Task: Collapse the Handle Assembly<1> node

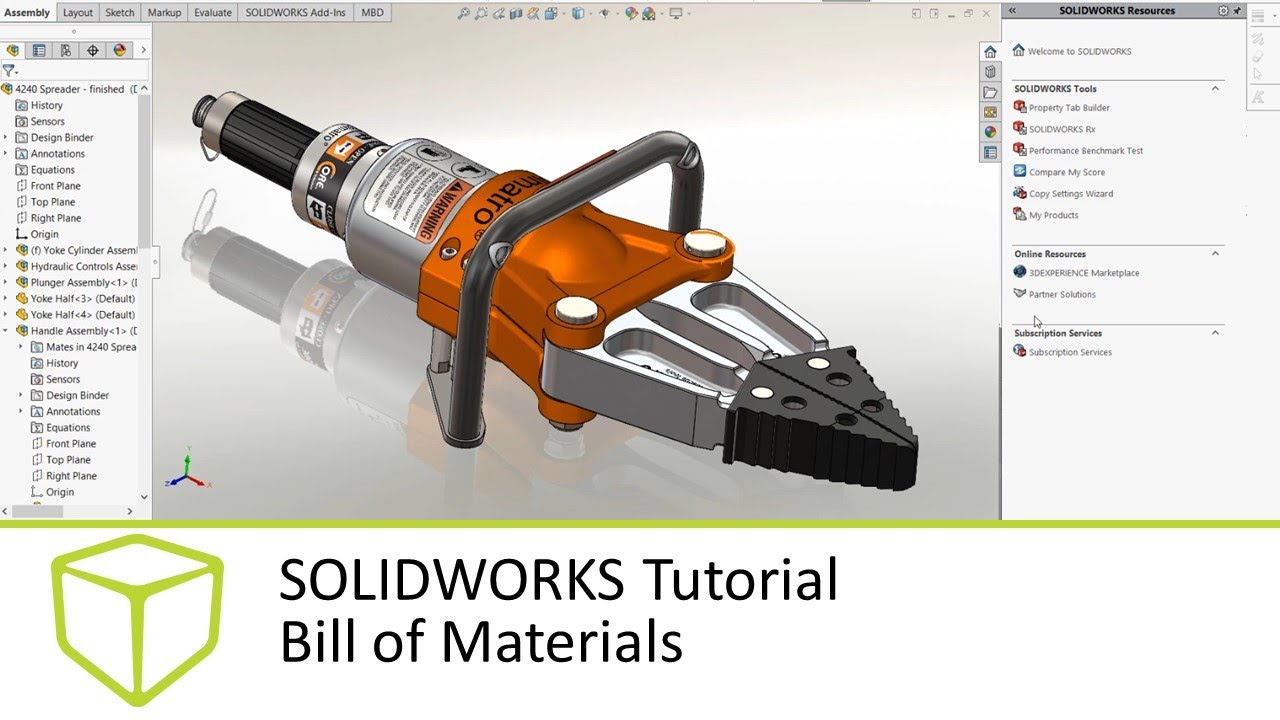Action: point(6,331)
